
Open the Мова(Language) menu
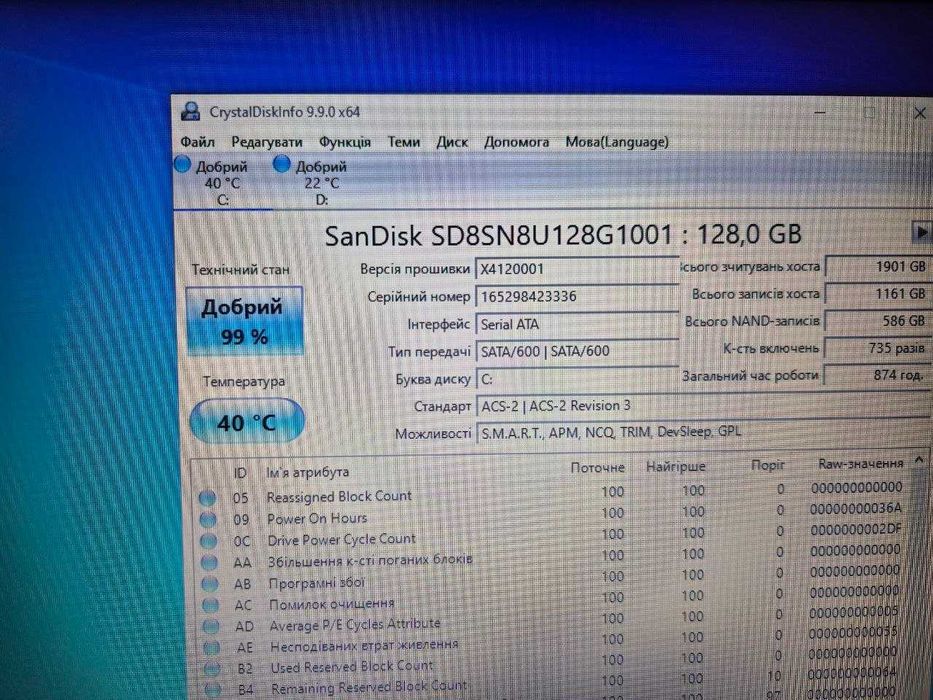617,142
